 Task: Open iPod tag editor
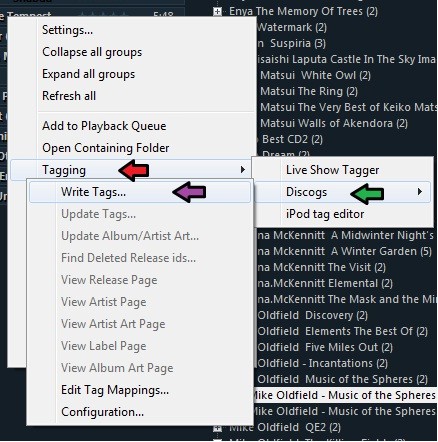[325, 214]
